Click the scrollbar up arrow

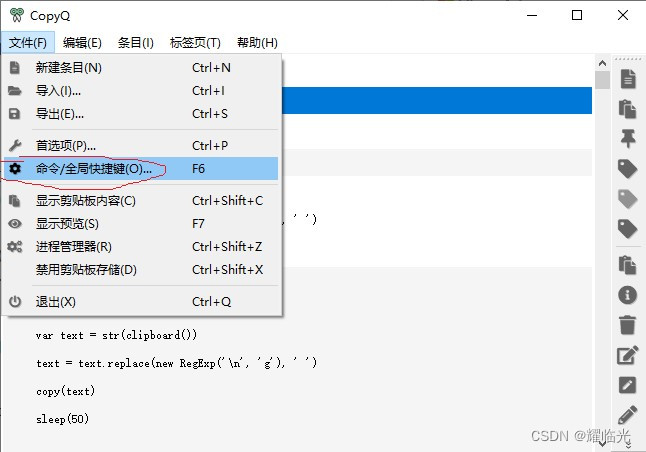pyautogui.click(x=602, y=63)
